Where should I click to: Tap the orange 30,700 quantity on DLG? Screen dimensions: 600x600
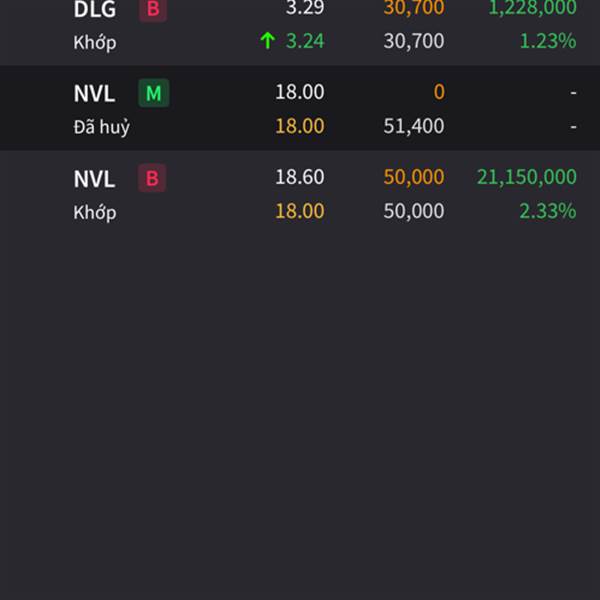pos(414,8)
